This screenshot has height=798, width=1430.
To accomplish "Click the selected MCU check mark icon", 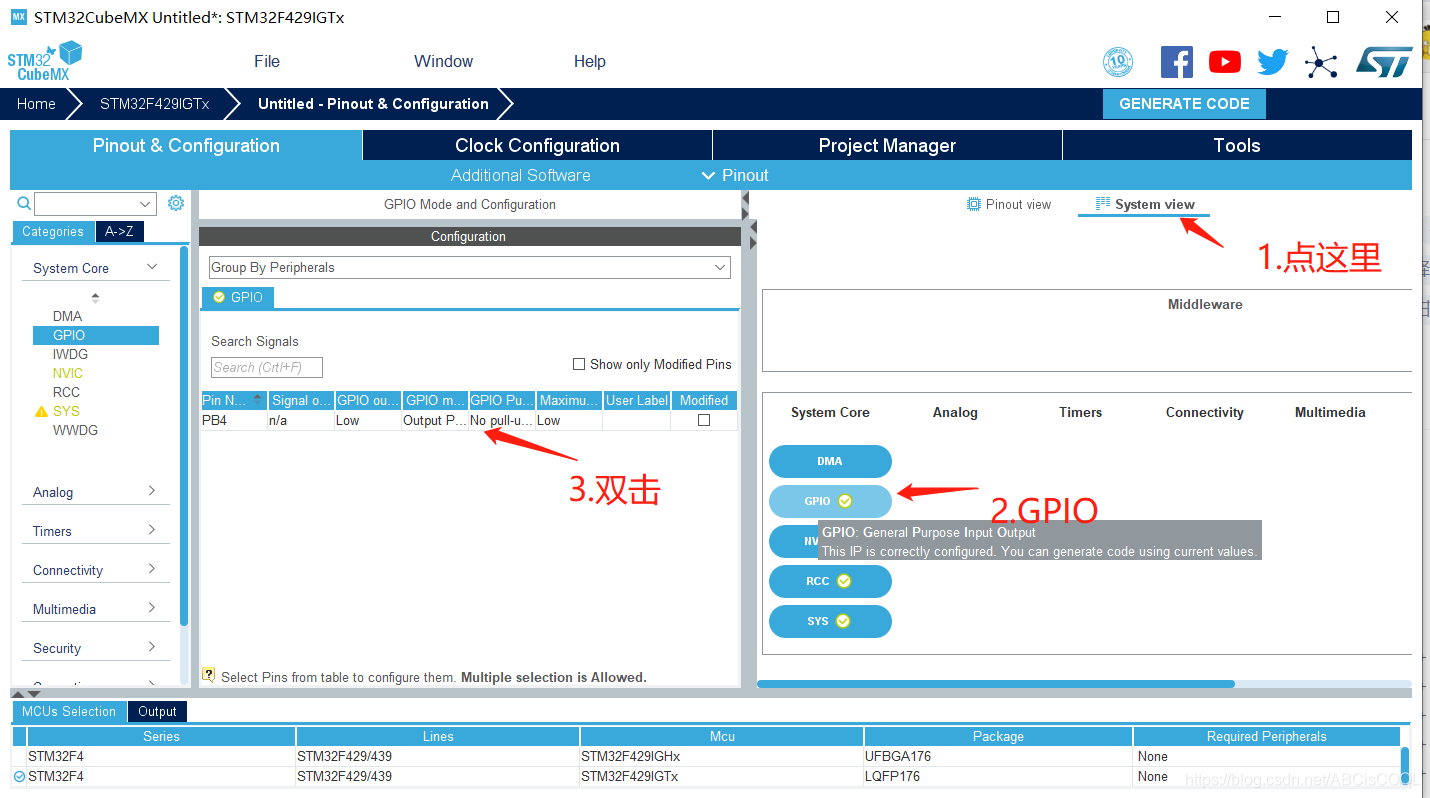I will (x=19, y=776).
